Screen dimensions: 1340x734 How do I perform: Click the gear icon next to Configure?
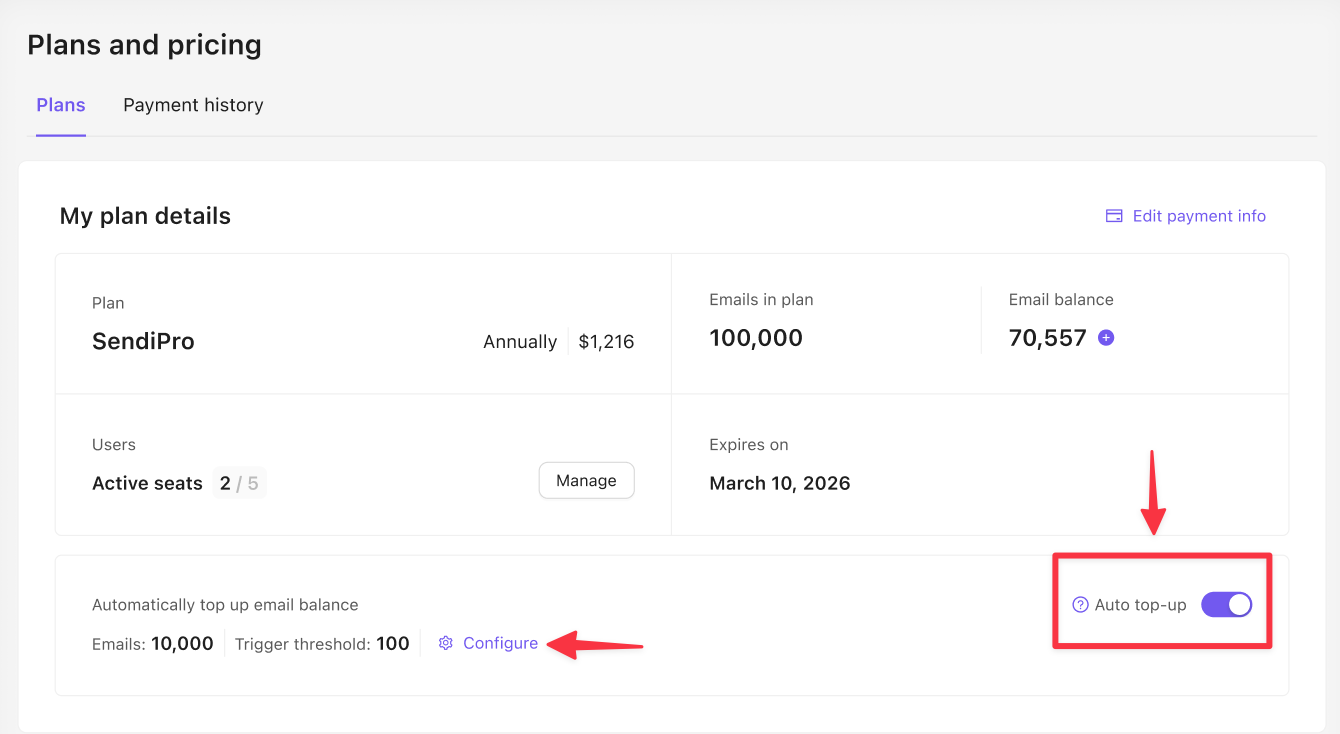pos(446,643)
